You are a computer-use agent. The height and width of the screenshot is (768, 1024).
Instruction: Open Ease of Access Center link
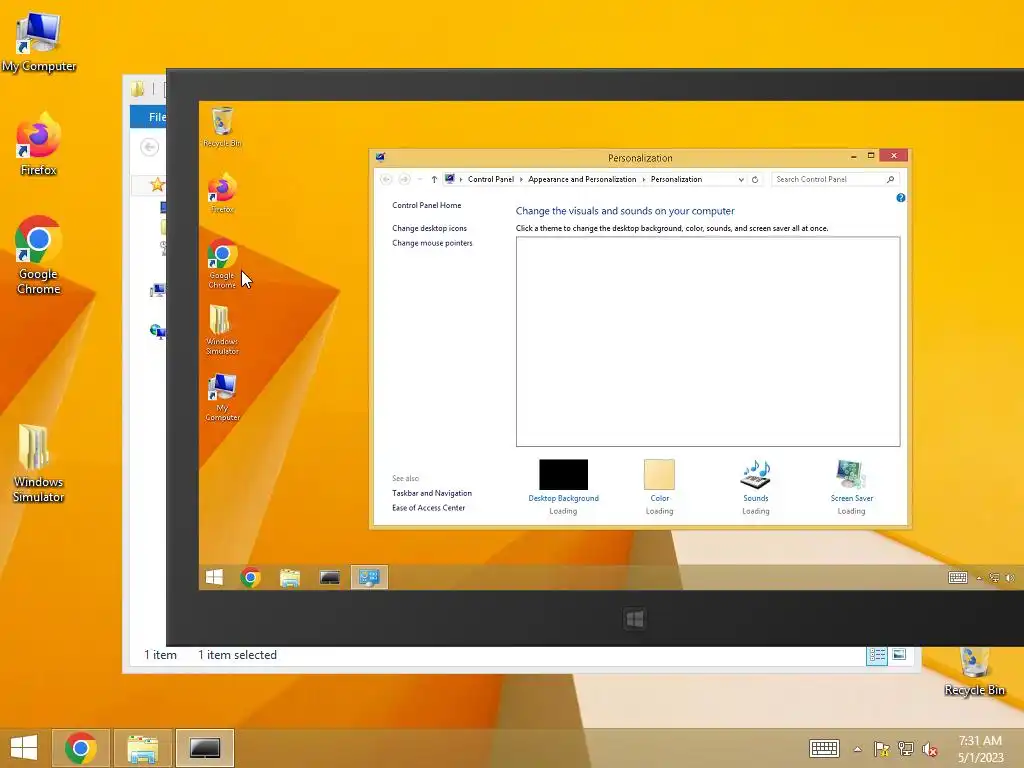click(428, 508)
